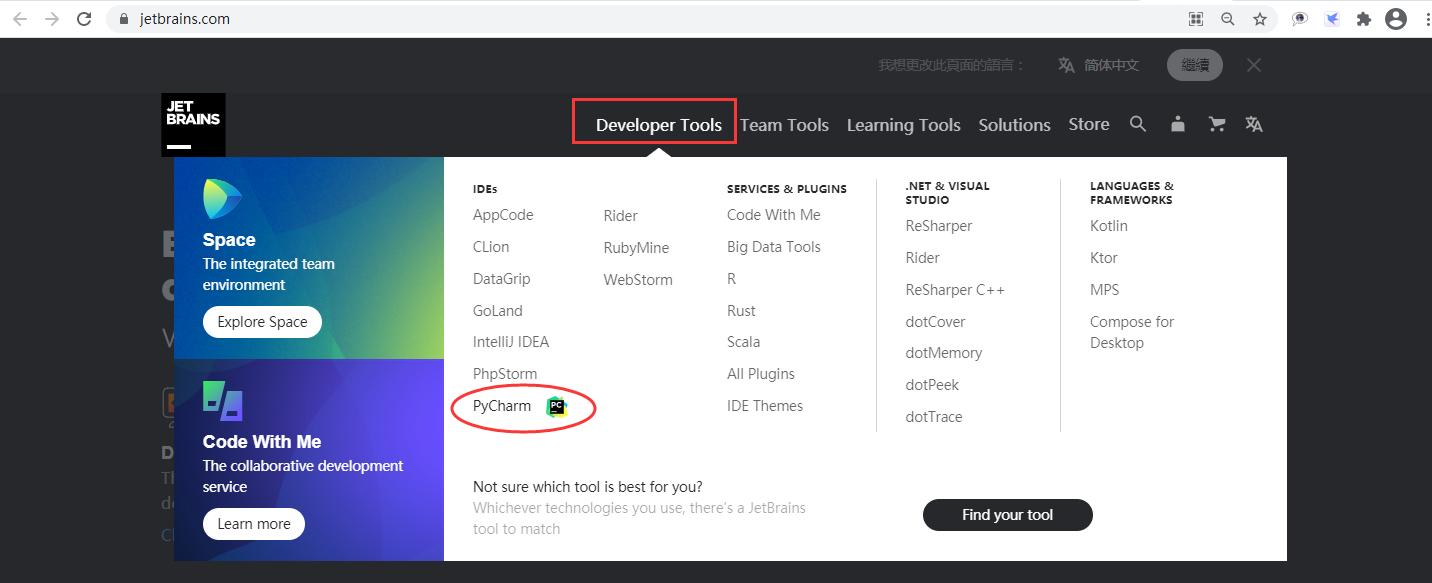
Task: Open the Code With Me plugin link
Action: pyautogui.click(x=774, y=215)
